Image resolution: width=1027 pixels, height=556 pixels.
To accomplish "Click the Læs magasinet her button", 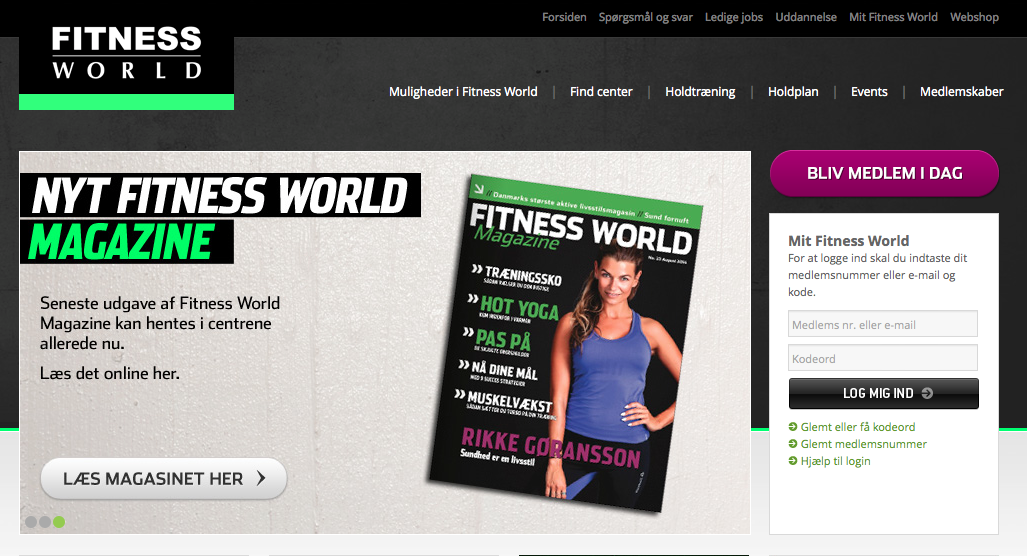I will click(x=164, y=479).
